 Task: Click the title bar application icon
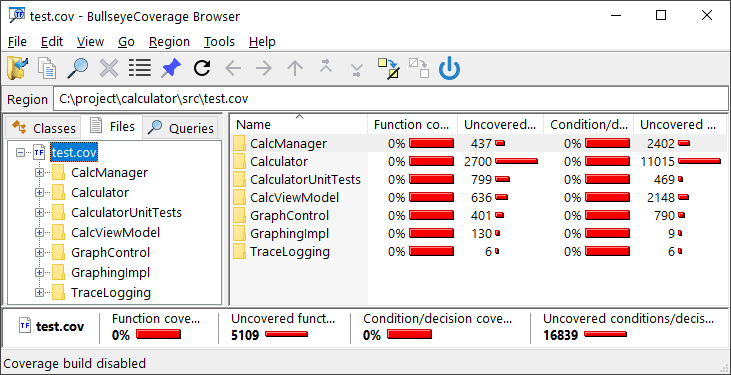[x=17, y=16]
